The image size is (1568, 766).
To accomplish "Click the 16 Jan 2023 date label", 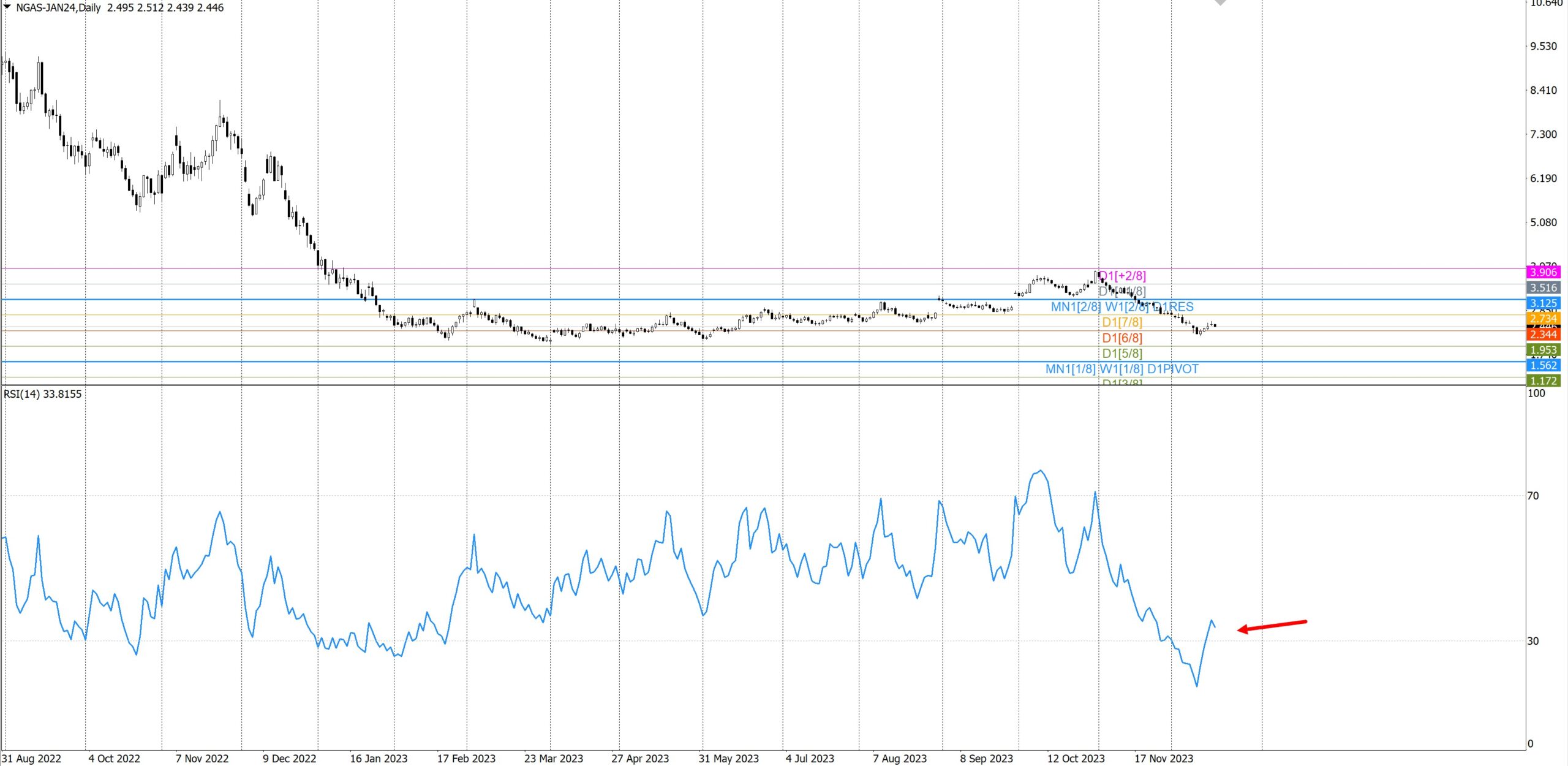I will pyautogui.click(x=379, y=759).
